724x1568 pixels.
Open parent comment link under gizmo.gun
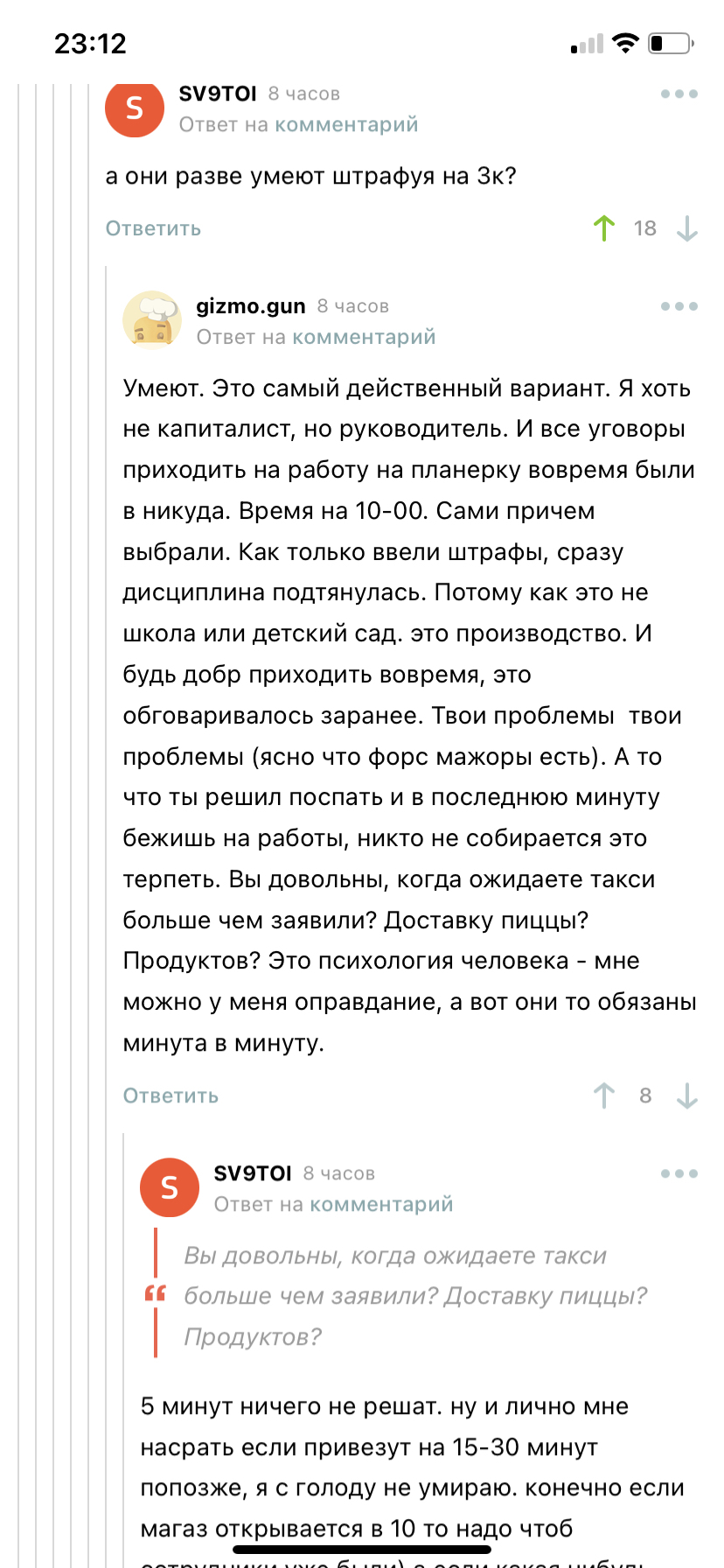[364, 337]
